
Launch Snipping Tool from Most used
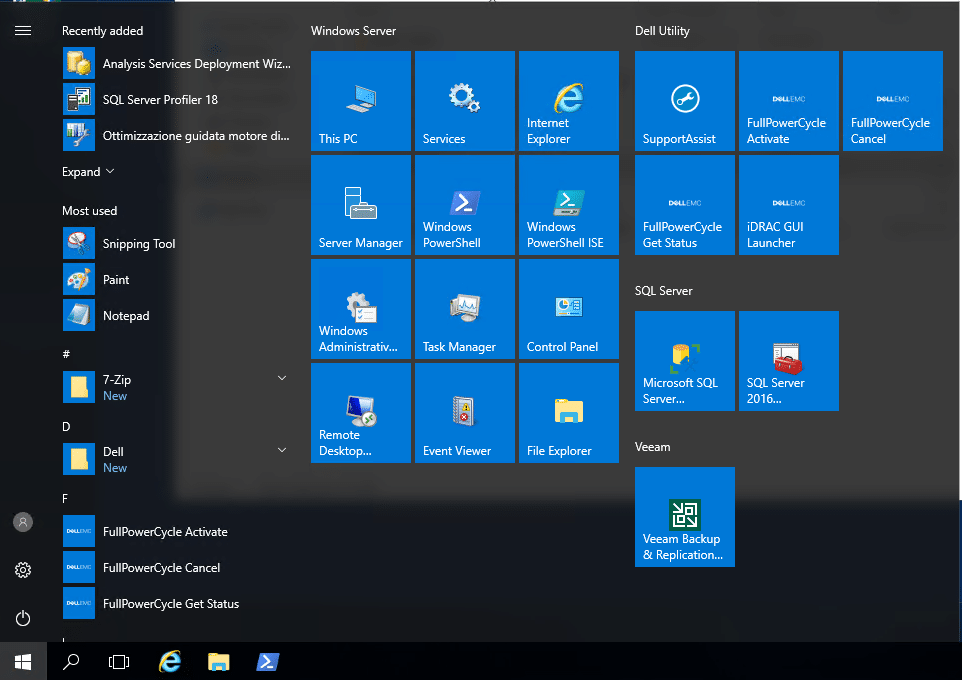coord(177,243)
